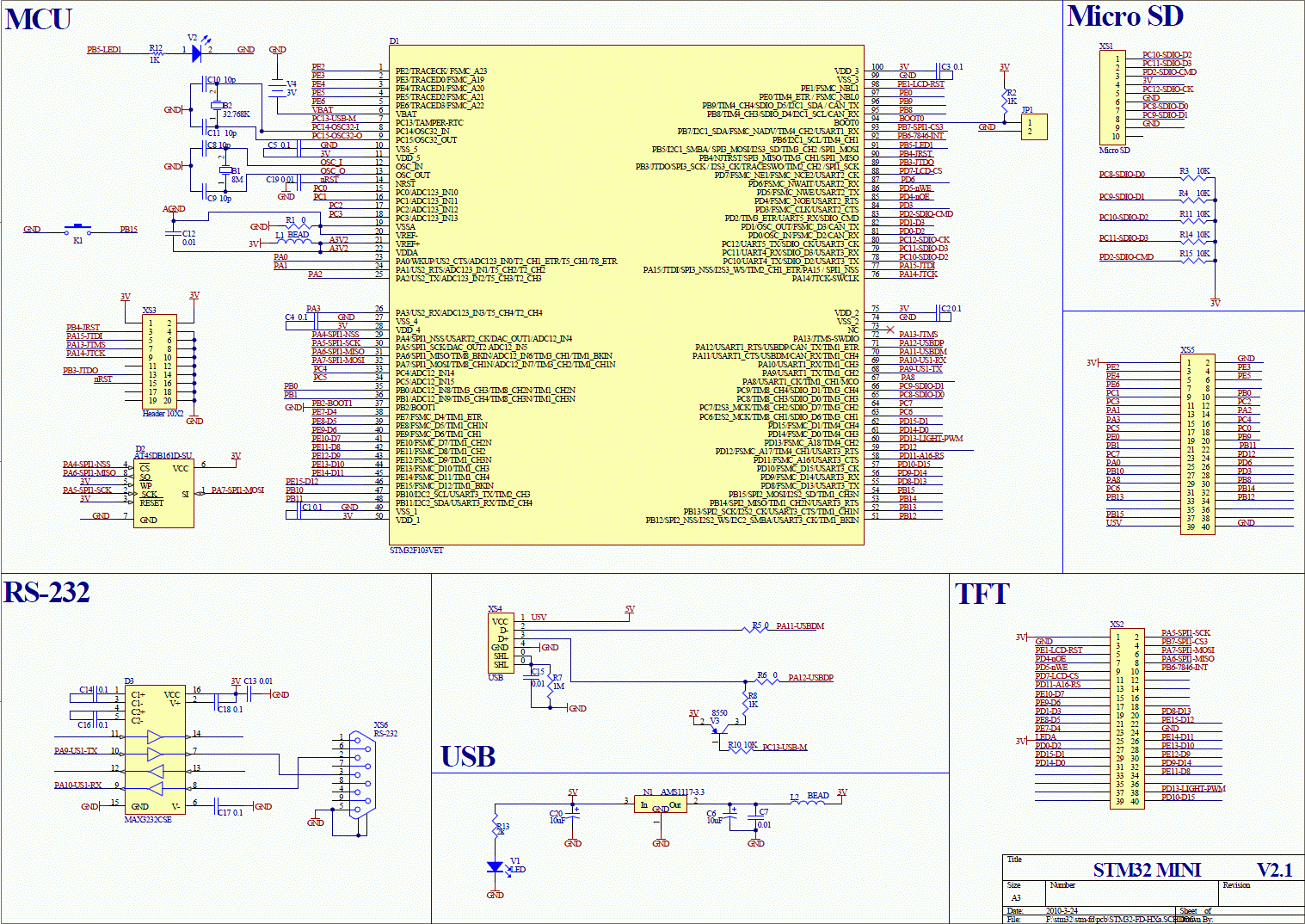The height and width of the screenshot is (924, 1305).
Task: Click the TFT connector XS2
Action: pyautogui.click(x=1127, y=718)
